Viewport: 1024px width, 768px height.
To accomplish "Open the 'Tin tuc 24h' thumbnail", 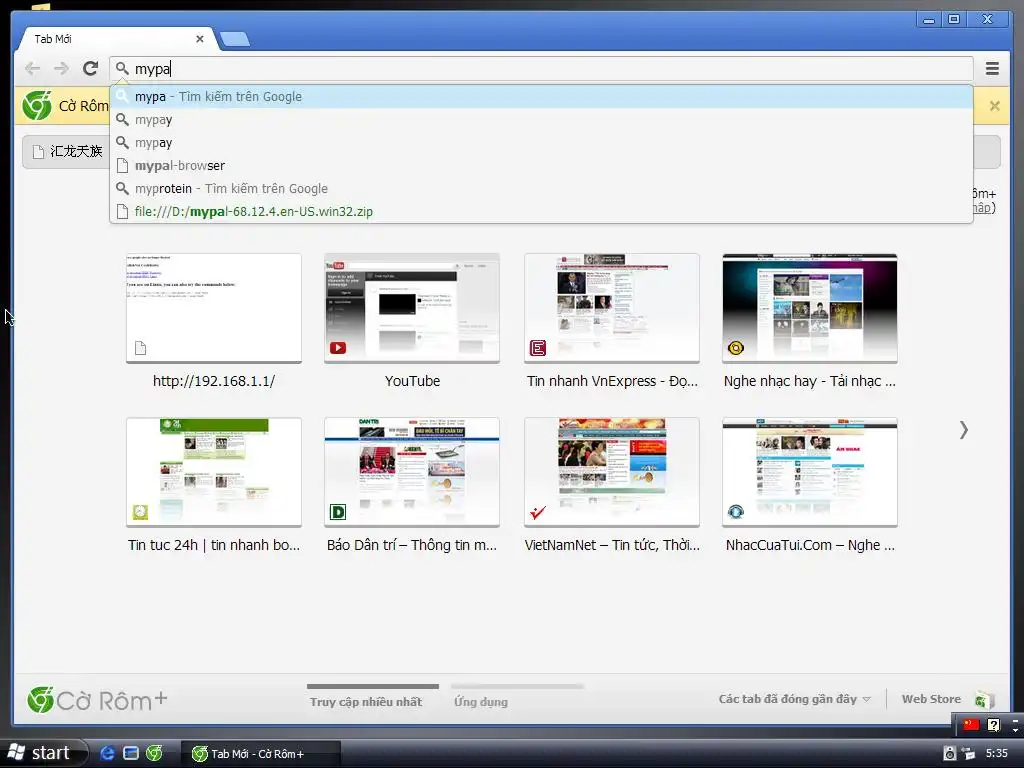I will tap(214, 472).
